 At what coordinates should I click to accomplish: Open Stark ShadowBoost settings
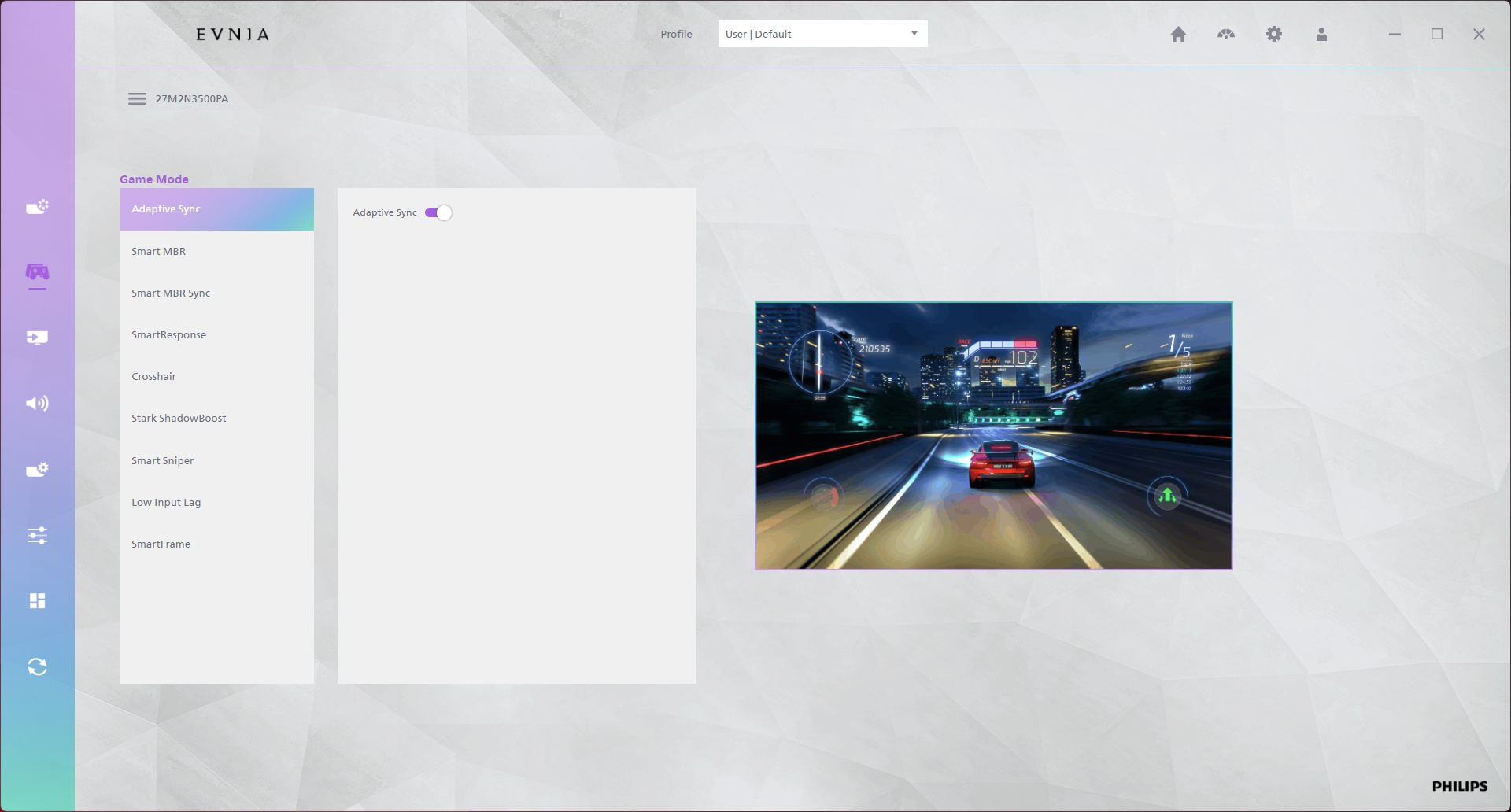(x=179, y=419)
